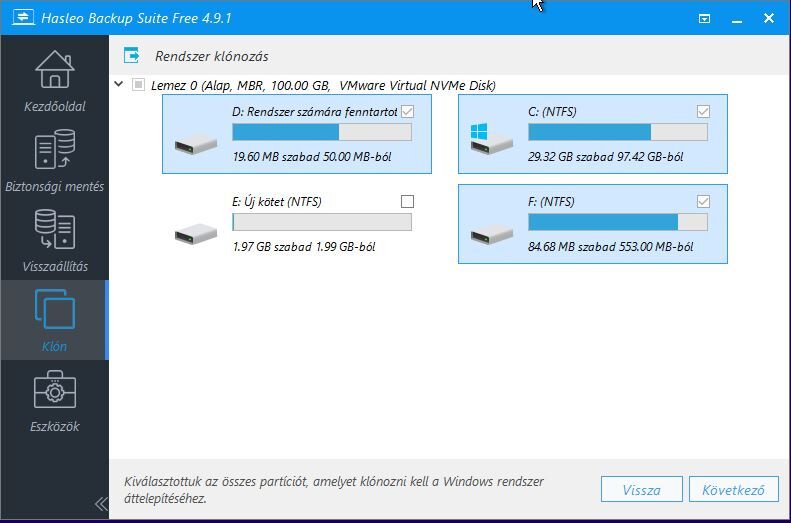Click the Rendszer klónozás header icon

pyautogui.click(x=132, y=55)
